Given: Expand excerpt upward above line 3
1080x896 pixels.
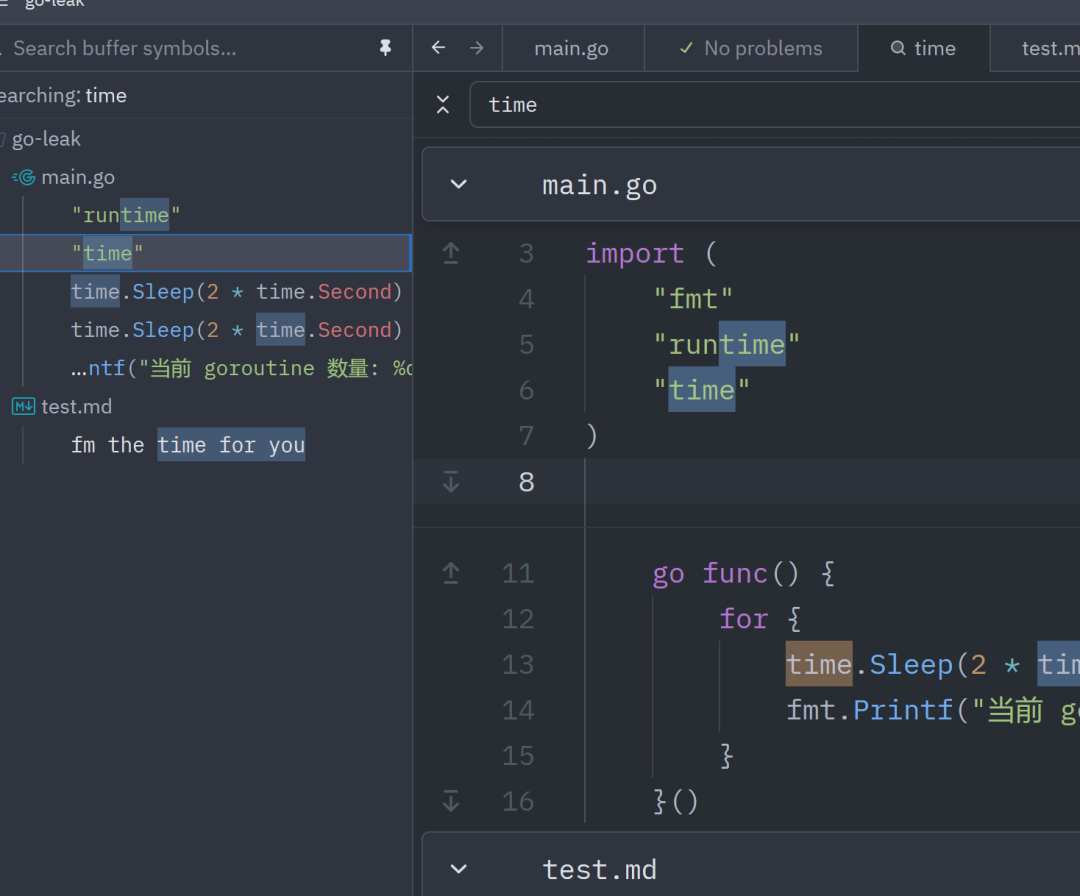Looking at the screenshot, I should point(451,253).
